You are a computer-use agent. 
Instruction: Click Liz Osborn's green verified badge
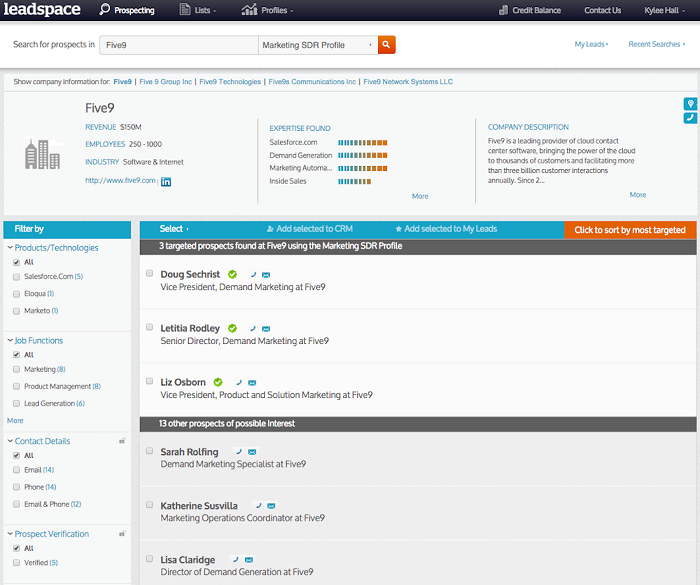(x=218, y=382)
